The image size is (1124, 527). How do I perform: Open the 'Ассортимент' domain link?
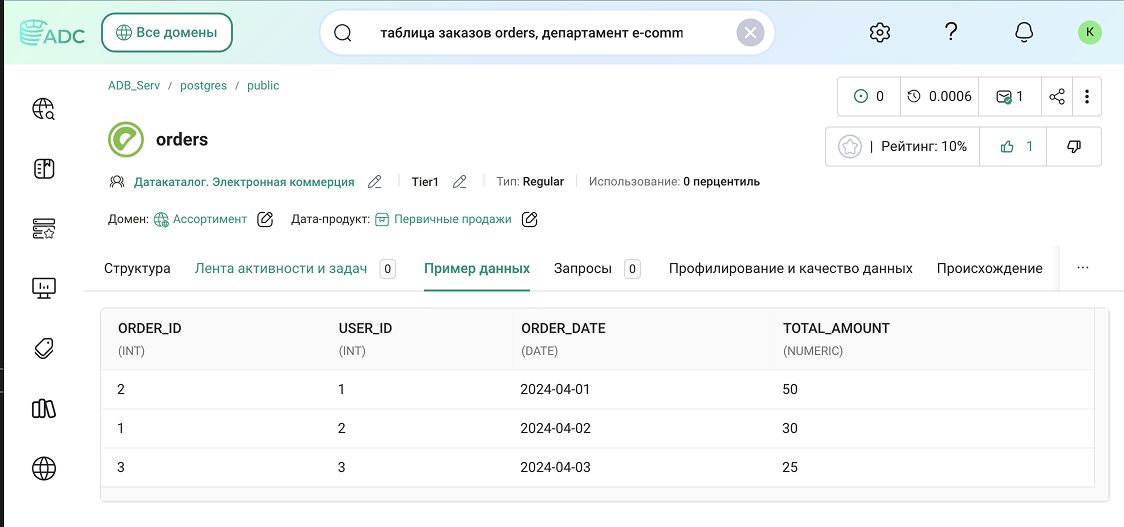tap(209, 219)
